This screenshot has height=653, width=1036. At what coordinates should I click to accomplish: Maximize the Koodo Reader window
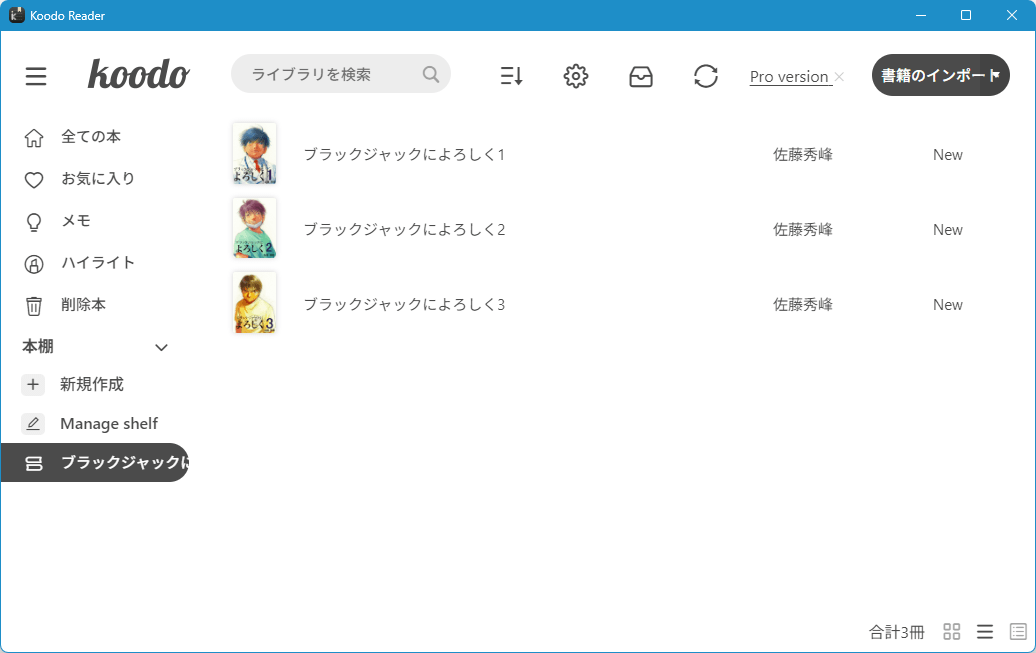[965, 15]
